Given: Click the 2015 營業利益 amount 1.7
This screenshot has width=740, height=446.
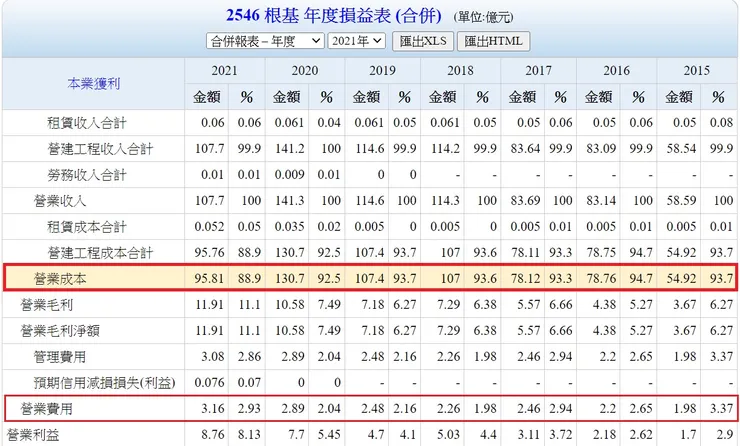Looking at the screenshot, I should (688, 434).
